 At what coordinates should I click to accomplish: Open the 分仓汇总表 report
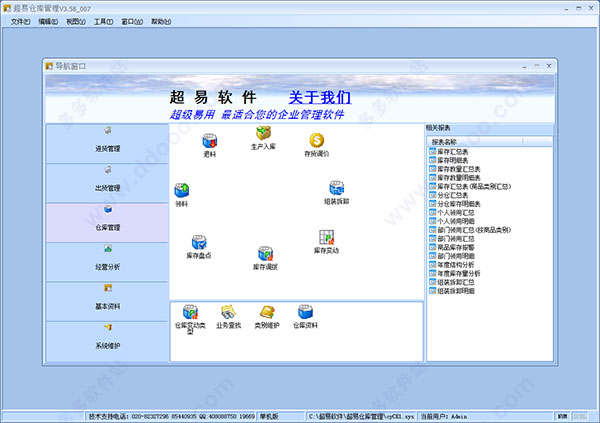449,195
